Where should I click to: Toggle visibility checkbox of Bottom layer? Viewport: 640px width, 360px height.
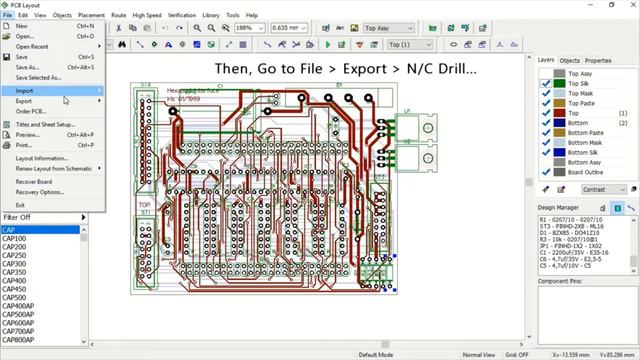(546, 123)
